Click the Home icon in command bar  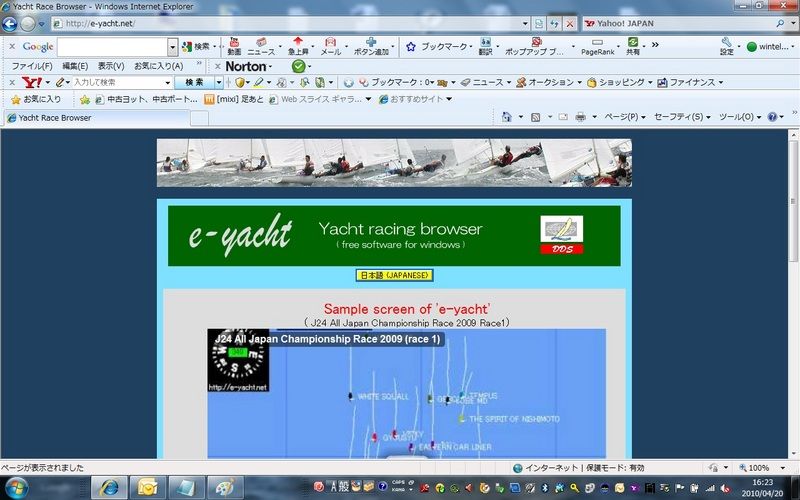click(506, 117)
